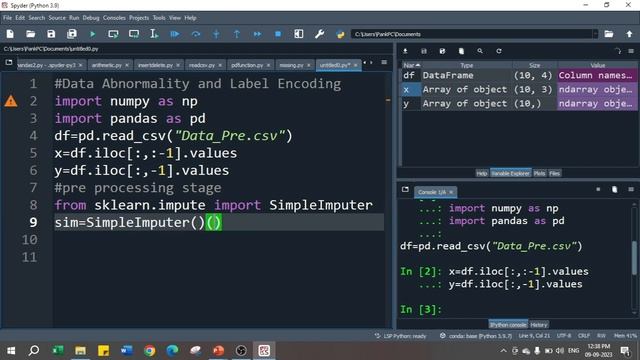
Task: Switch to History tab below console
Action: (539, 325)
